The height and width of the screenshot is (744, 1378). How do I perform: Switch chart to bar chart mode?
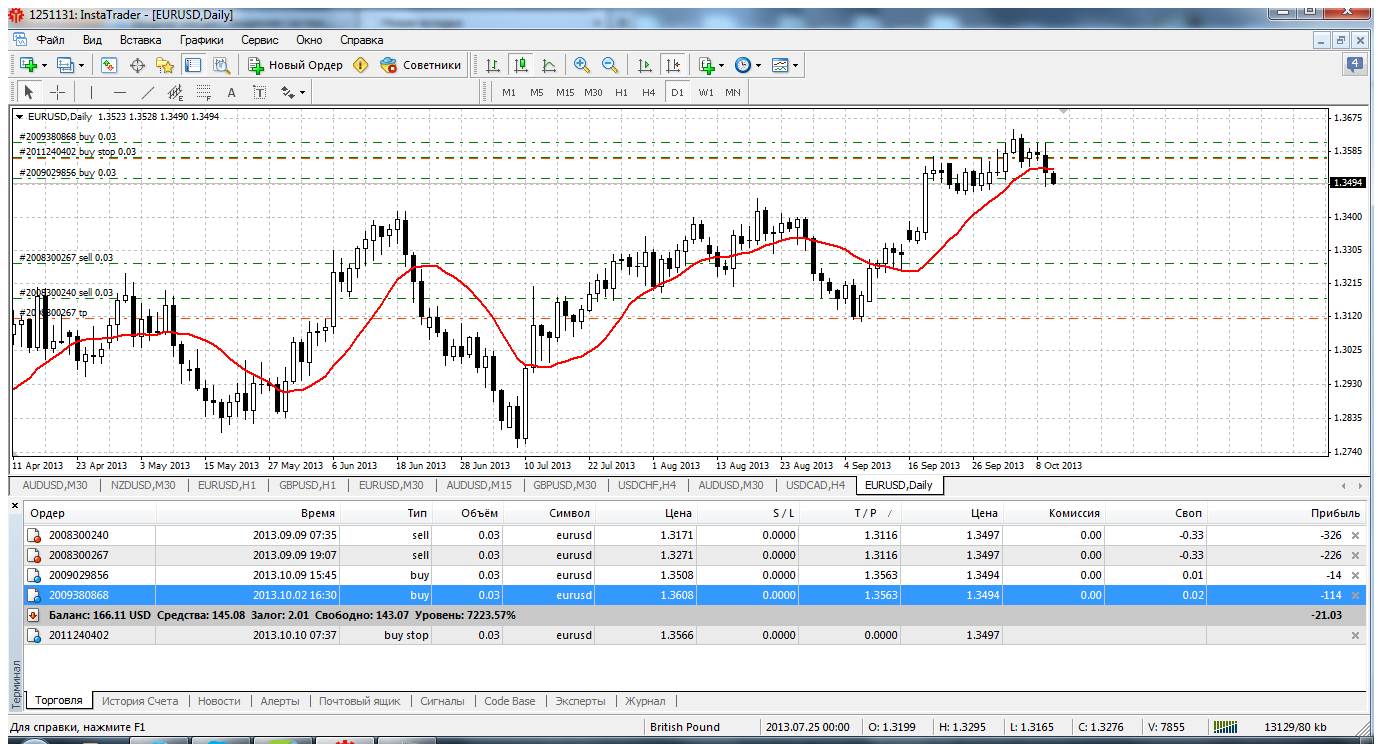[492, 65]
